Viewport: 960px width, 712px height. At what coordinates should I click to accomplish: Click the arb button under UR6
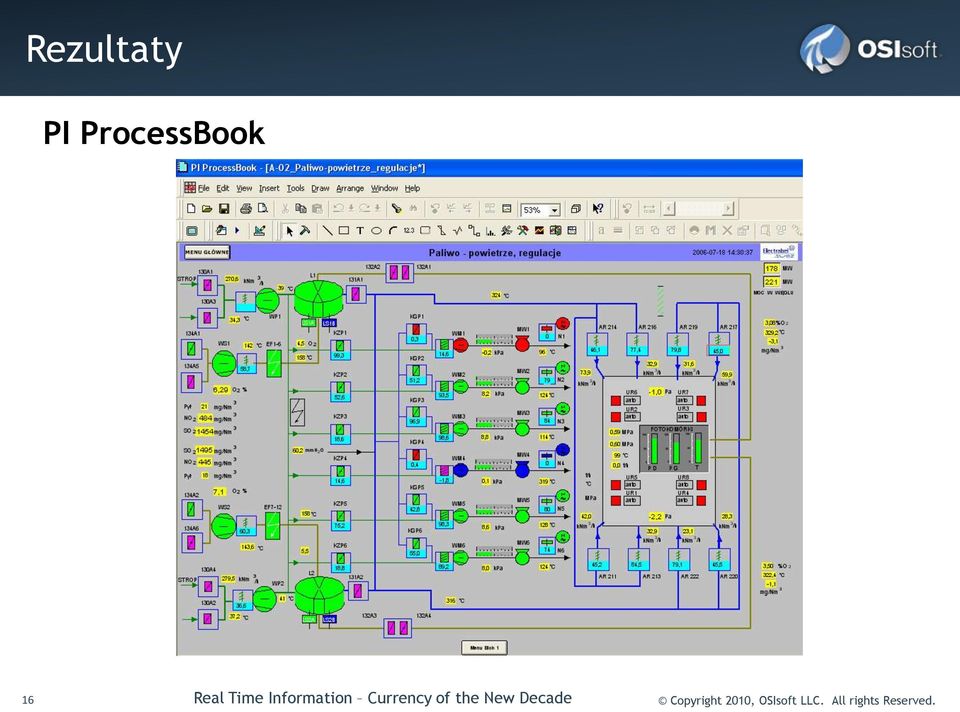pos(631,401)
